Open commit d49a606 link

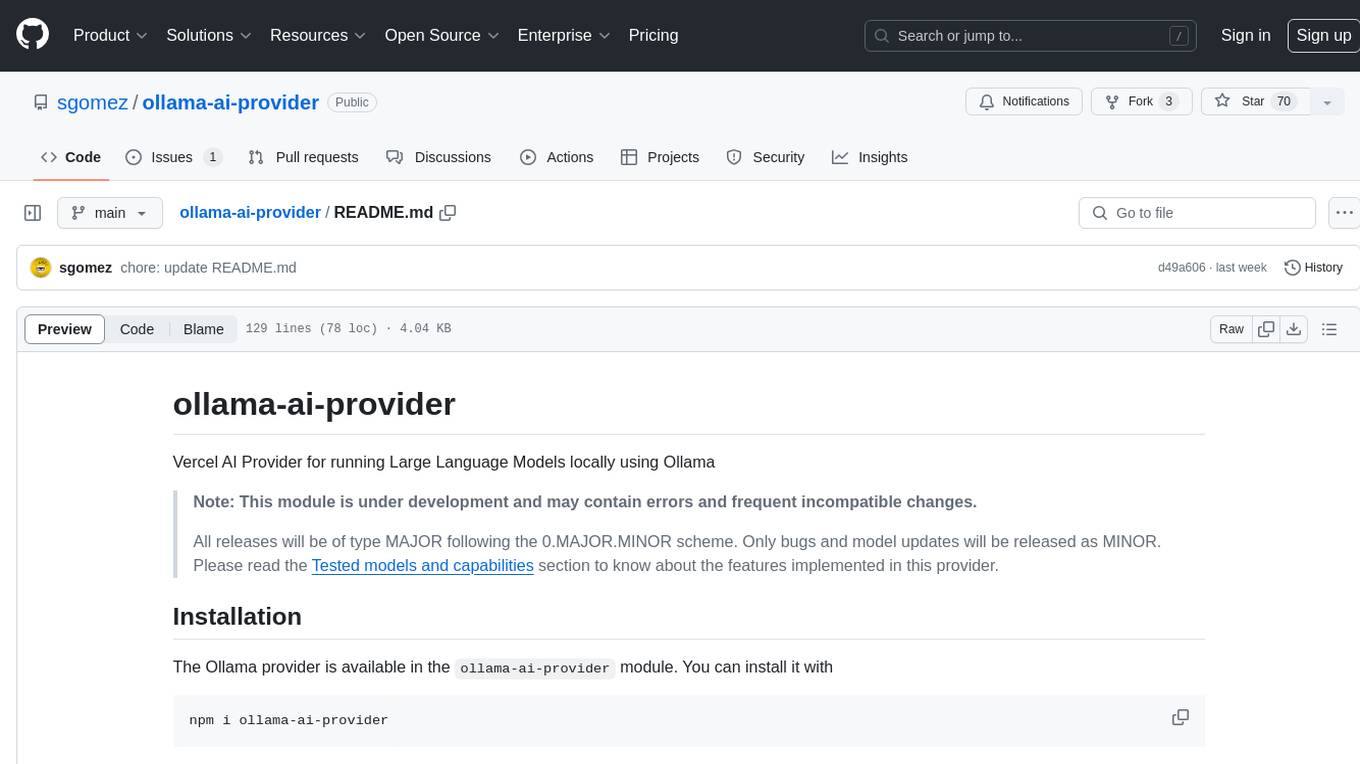tap(1181, 268)
